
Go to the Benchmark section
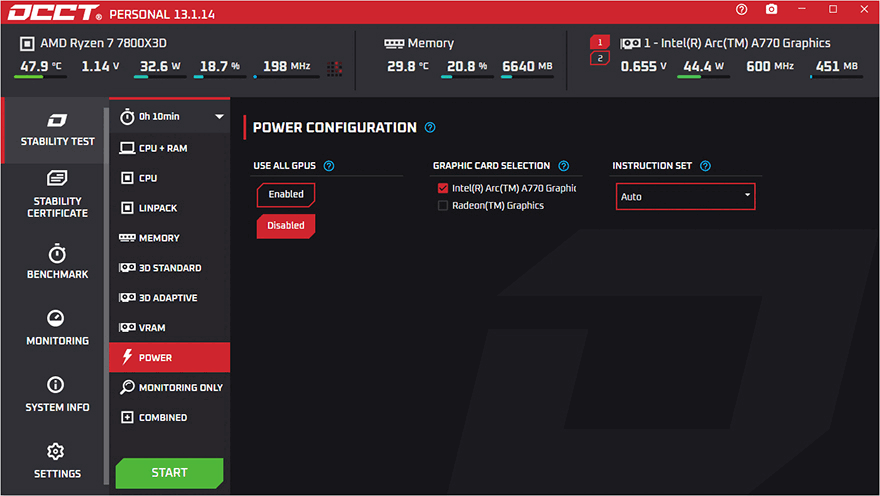pyautogui.click(x=57, y=261)
